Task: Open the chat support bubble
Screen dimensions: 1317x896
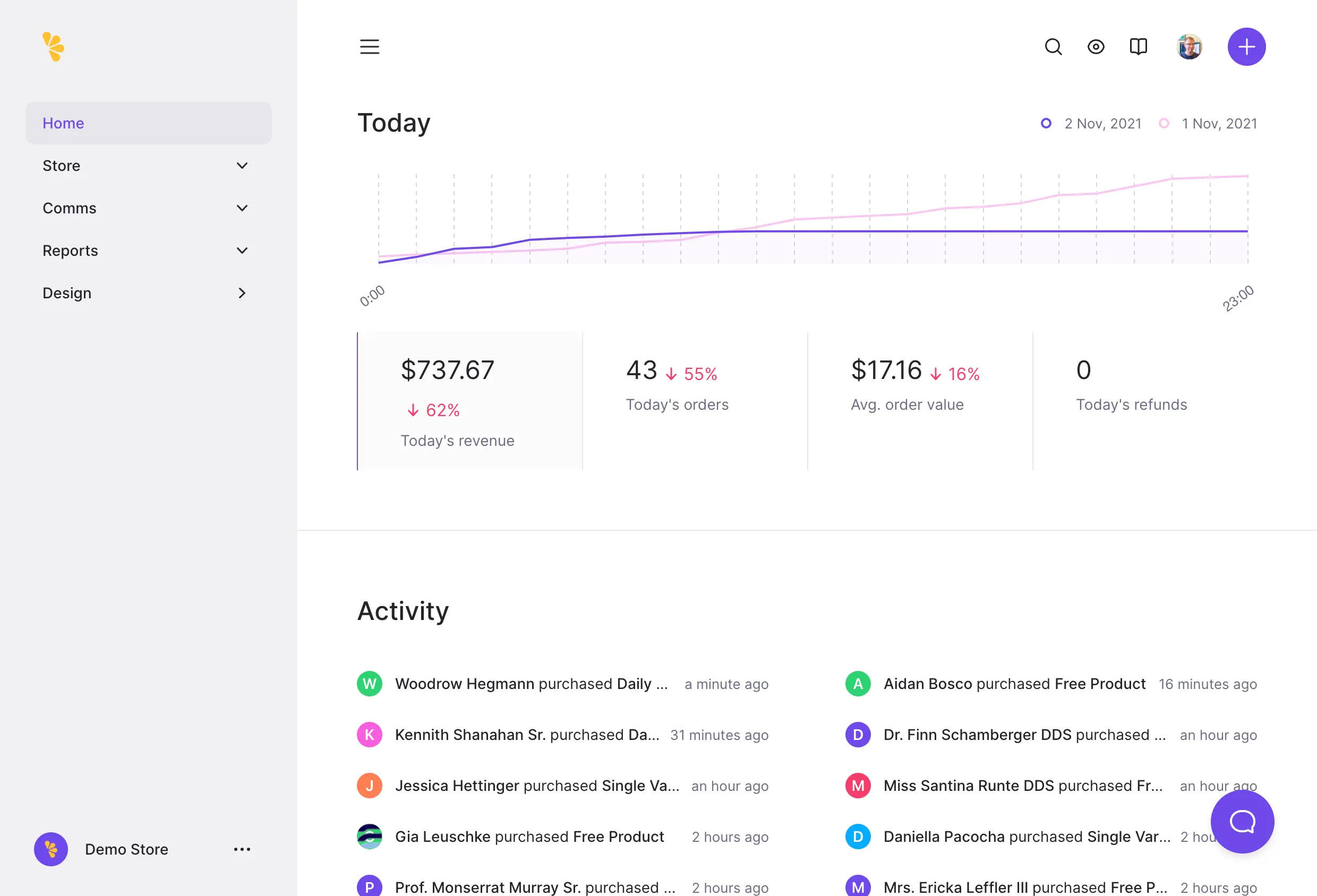Action: (1242, 821)
